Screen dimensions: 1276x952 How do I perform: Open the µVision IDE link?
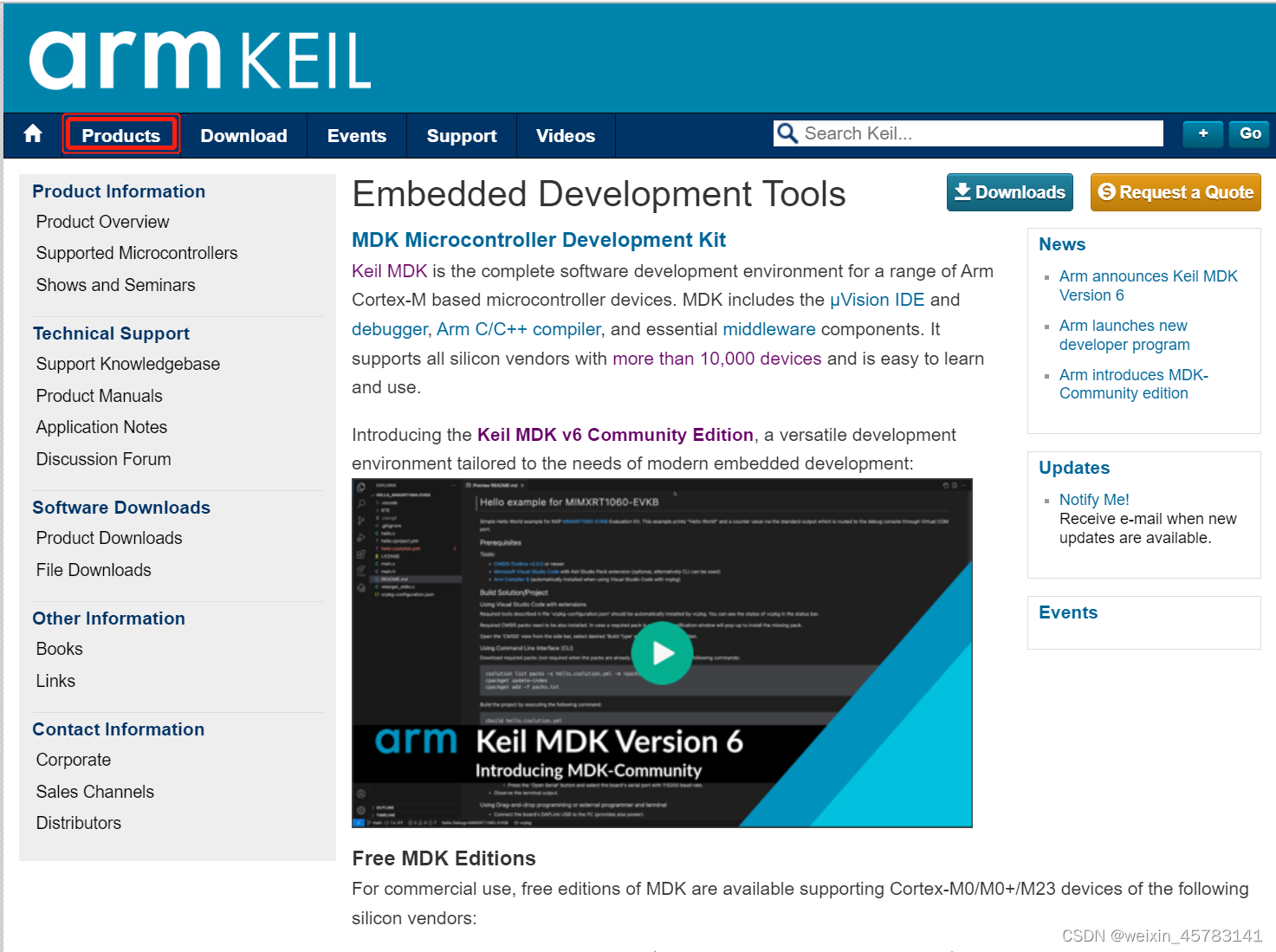tap(878, 300)
